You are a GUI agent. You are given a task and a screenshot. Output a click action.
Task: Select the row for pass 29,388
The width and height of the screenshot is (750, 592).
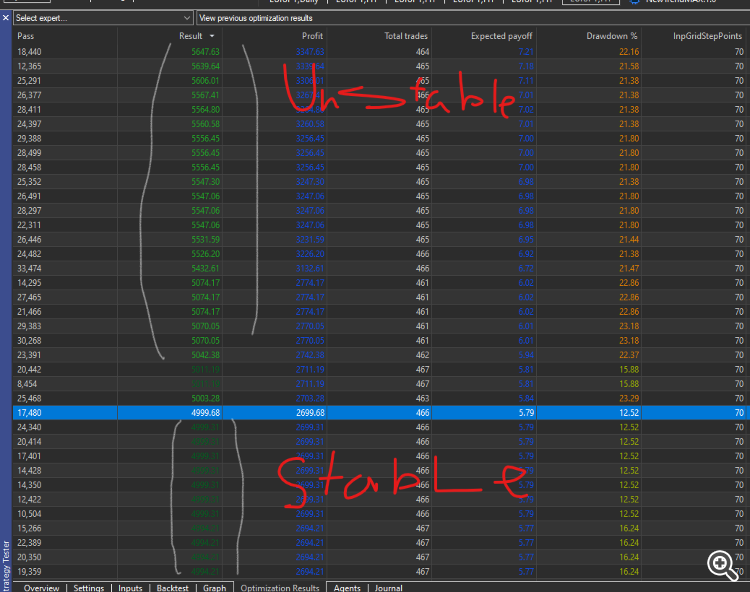381,138
